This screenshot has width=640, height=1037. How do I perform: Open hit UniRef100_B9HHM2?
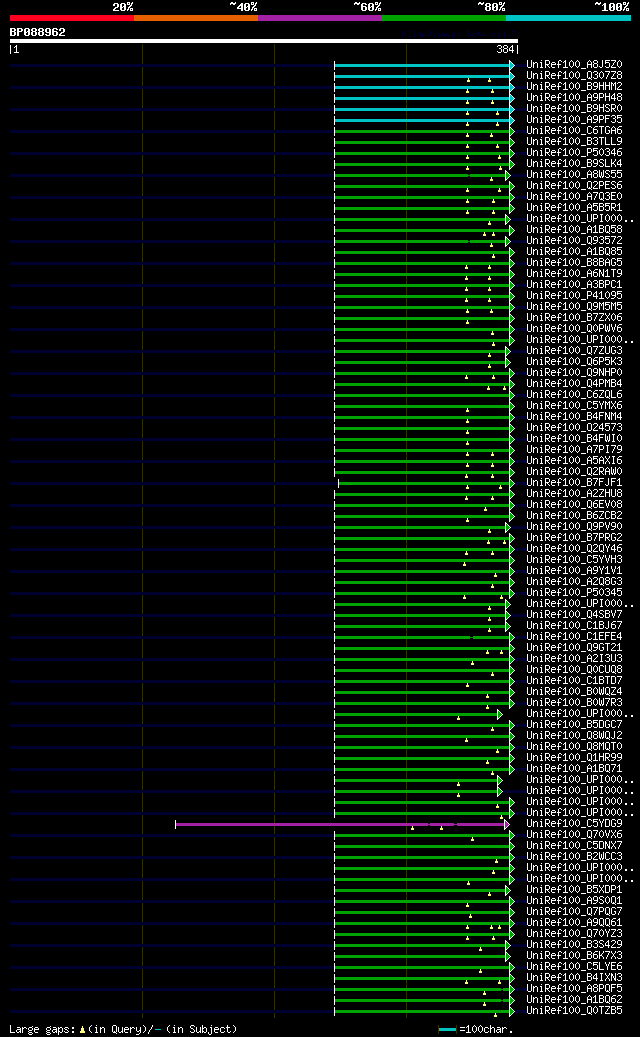[574, 87]
